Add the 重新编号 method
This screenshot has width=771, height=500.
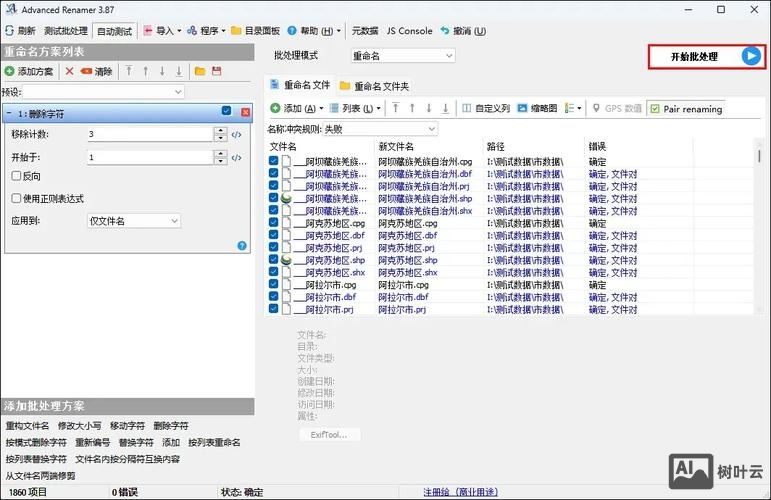pos(93,442)
